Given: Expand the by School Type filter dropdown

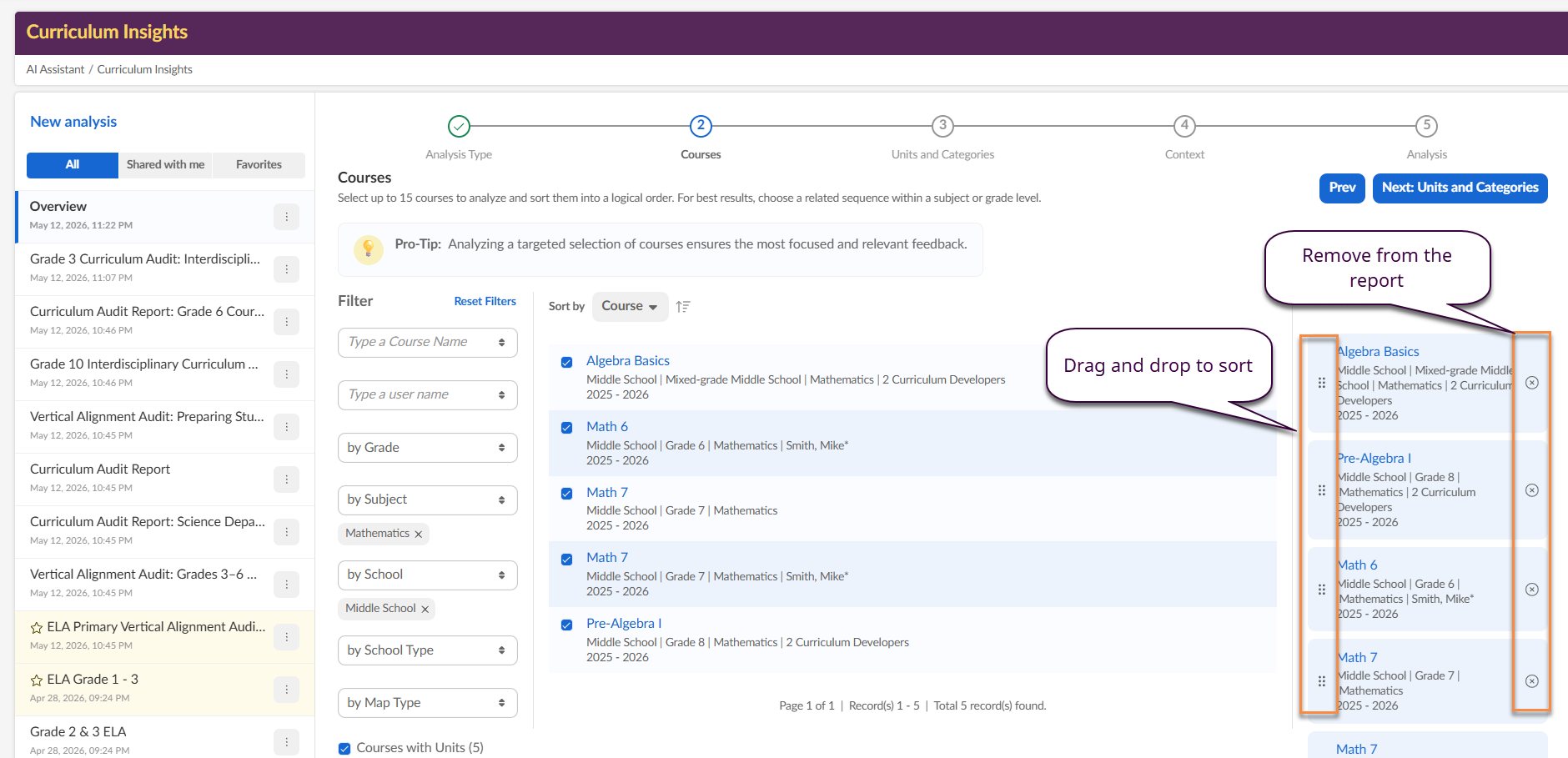Looking at the screenshot, I should click(x=428, y=650).
